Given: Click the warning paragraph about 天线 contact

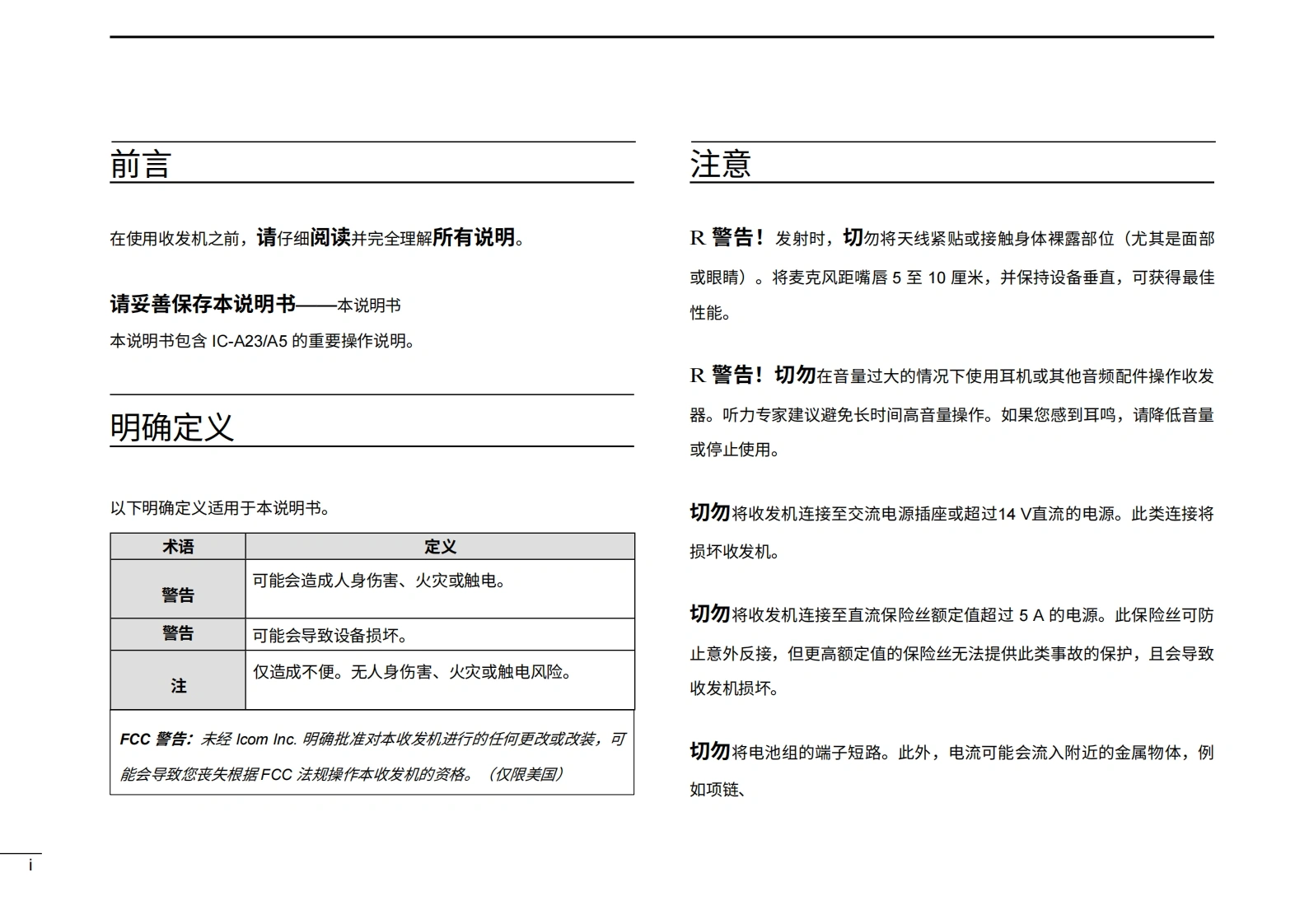Looking at the screenshot, I should pyautogui.click(x=951, y=276).
